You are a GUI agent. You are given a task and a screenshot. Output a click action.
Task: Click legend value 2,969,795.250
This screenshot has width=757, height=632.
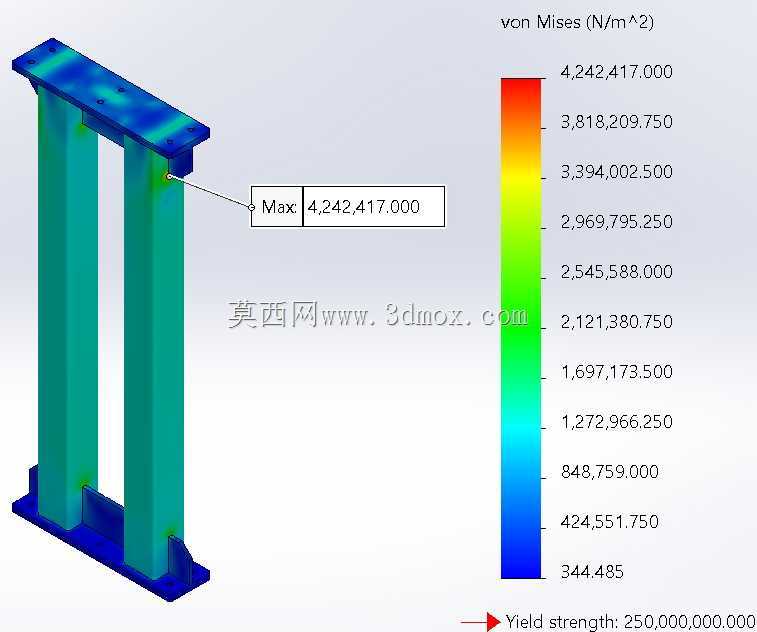617,222
